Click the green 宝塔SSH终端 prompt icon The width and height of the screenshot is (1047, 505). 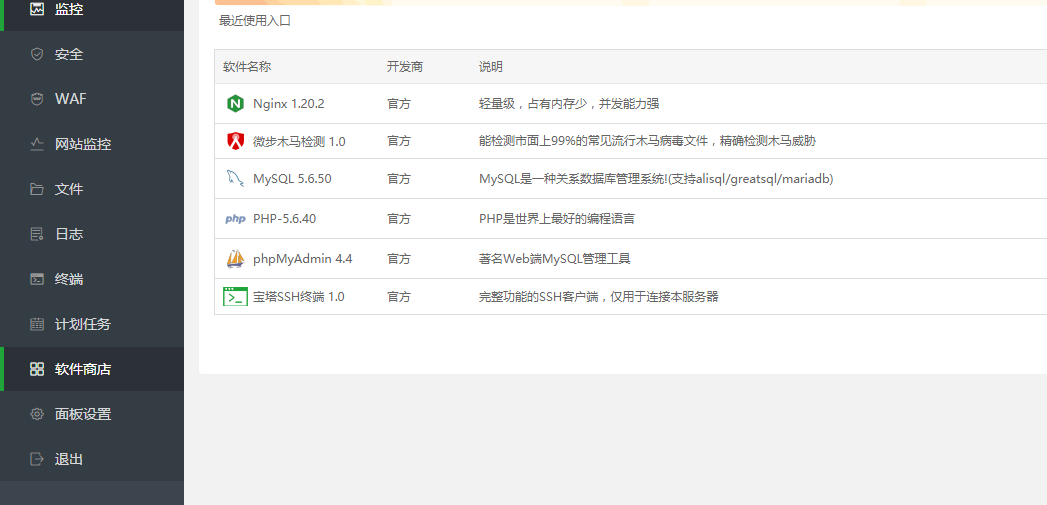[235, 296]
